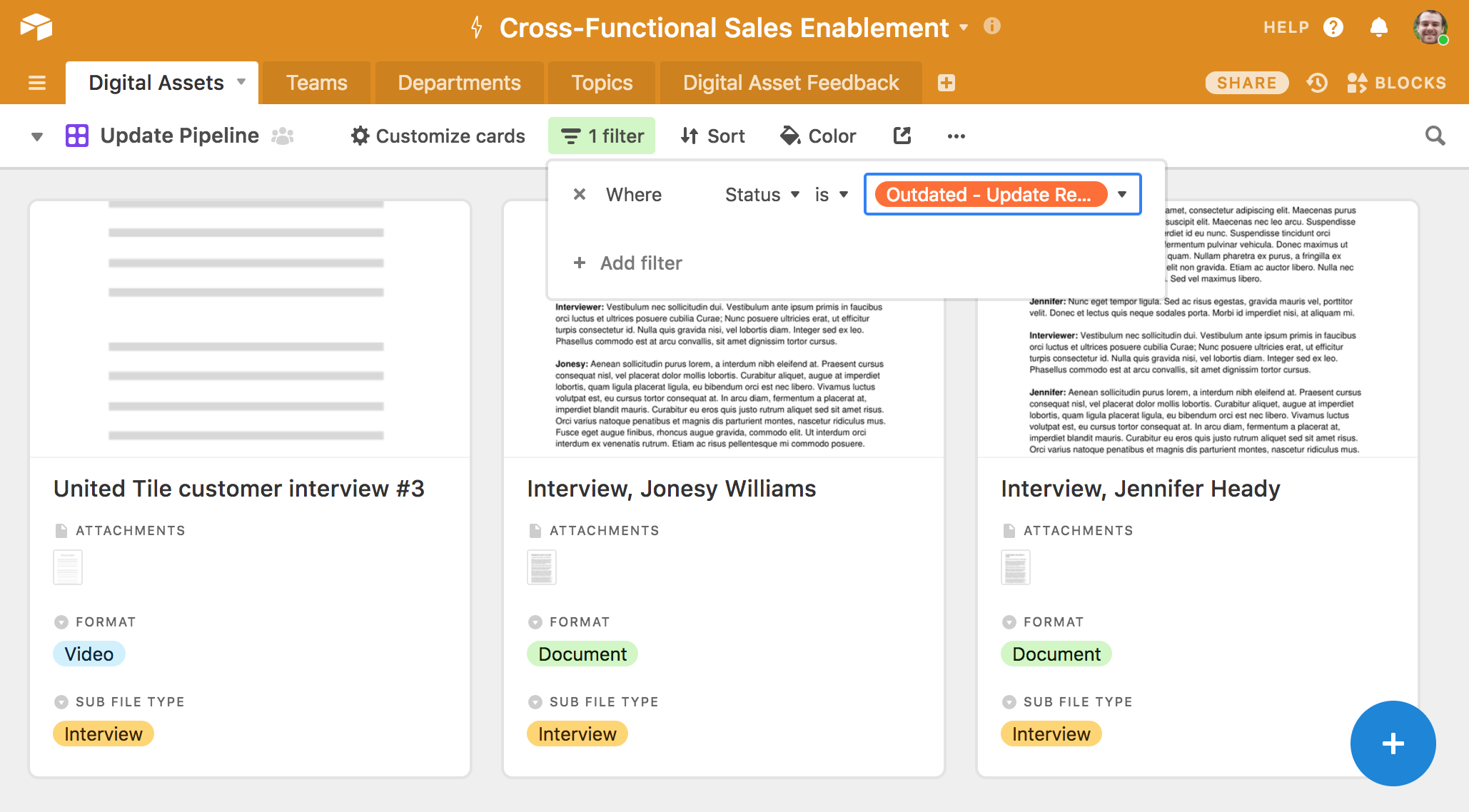Click Add filter
Viewport: 1469px width, 812px height.
pyautogui.click(x=628, y=263)
